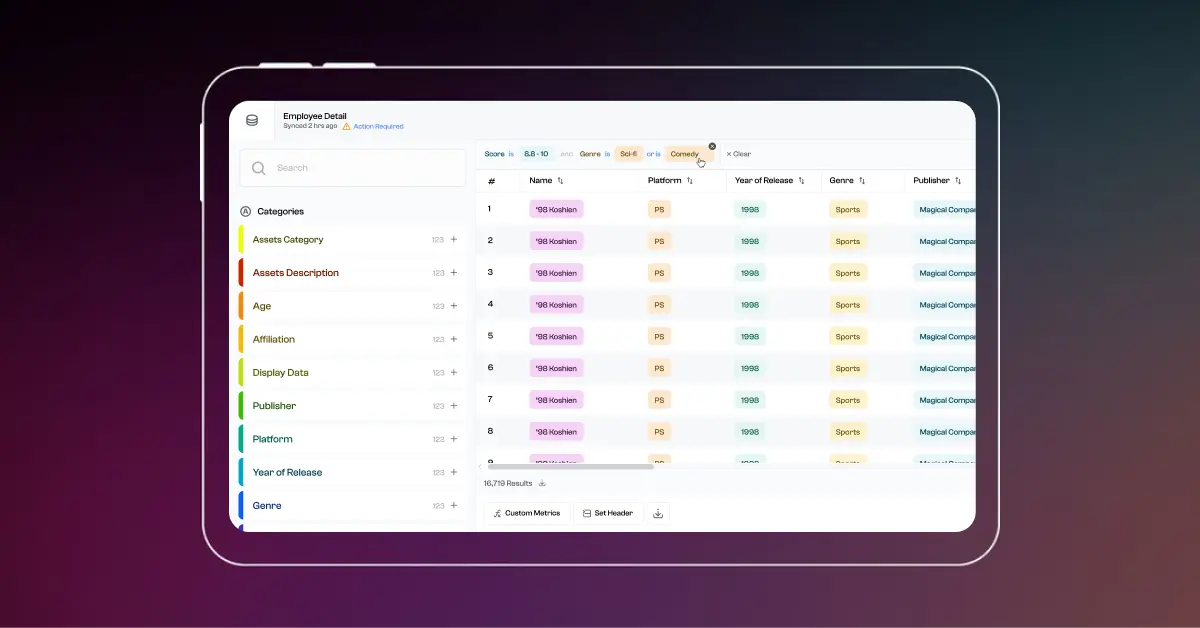The image size is (1200, 628).
Task: Click the download icon next to Set Header
Action: (x=657, y=512)
